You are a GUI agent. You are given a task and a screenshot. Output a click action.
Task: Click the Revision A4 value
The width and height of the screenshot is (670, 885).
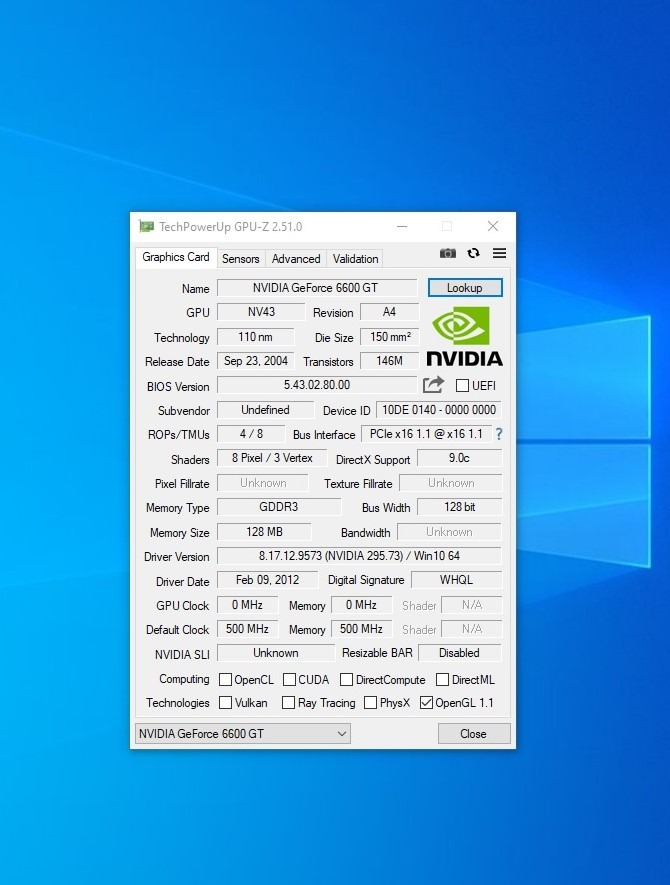pos(390,312)
